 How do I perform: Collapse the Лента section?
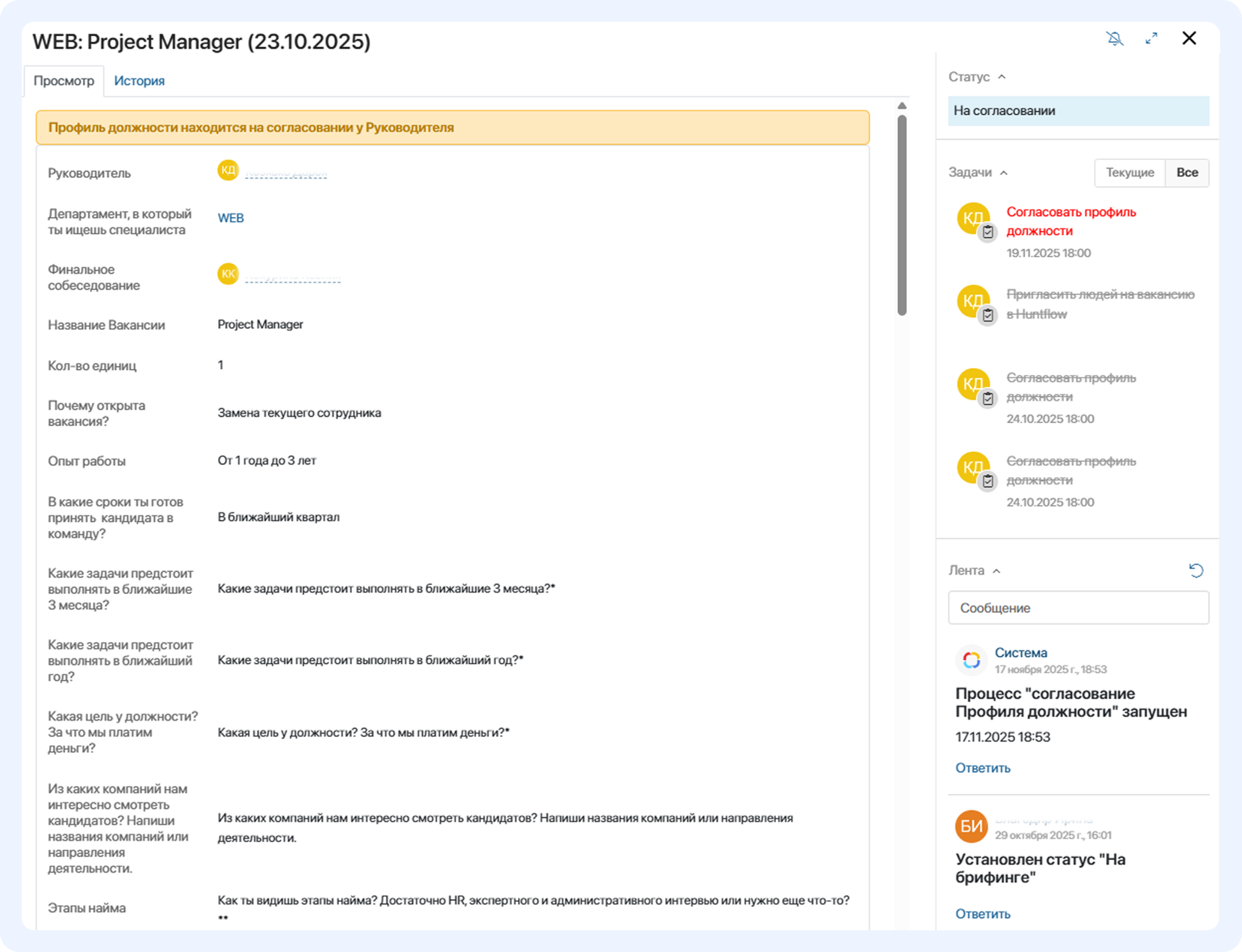click(x=997, y=571)
